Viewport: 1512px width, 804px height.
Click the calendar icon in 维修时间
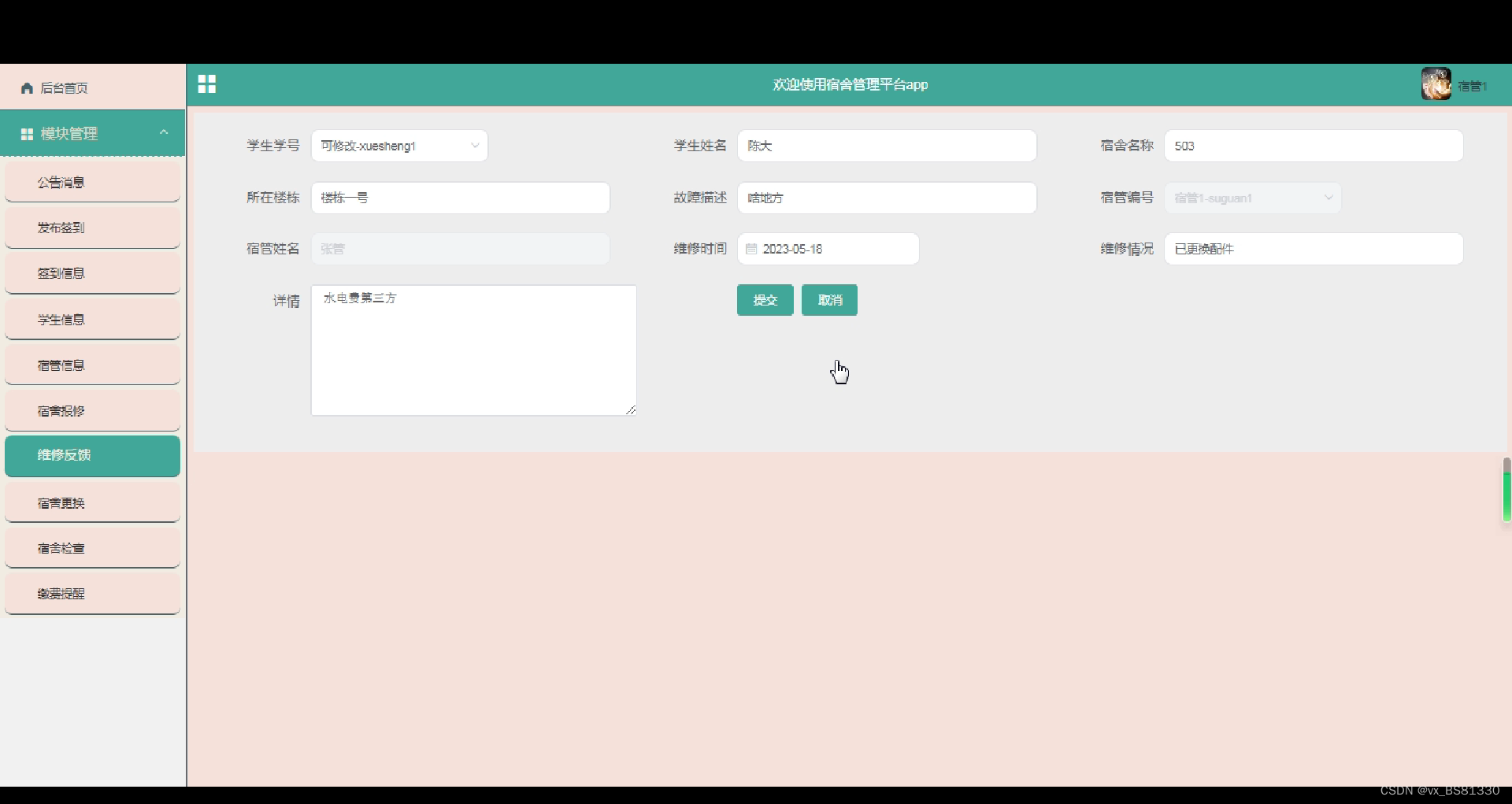pos(751,249)
